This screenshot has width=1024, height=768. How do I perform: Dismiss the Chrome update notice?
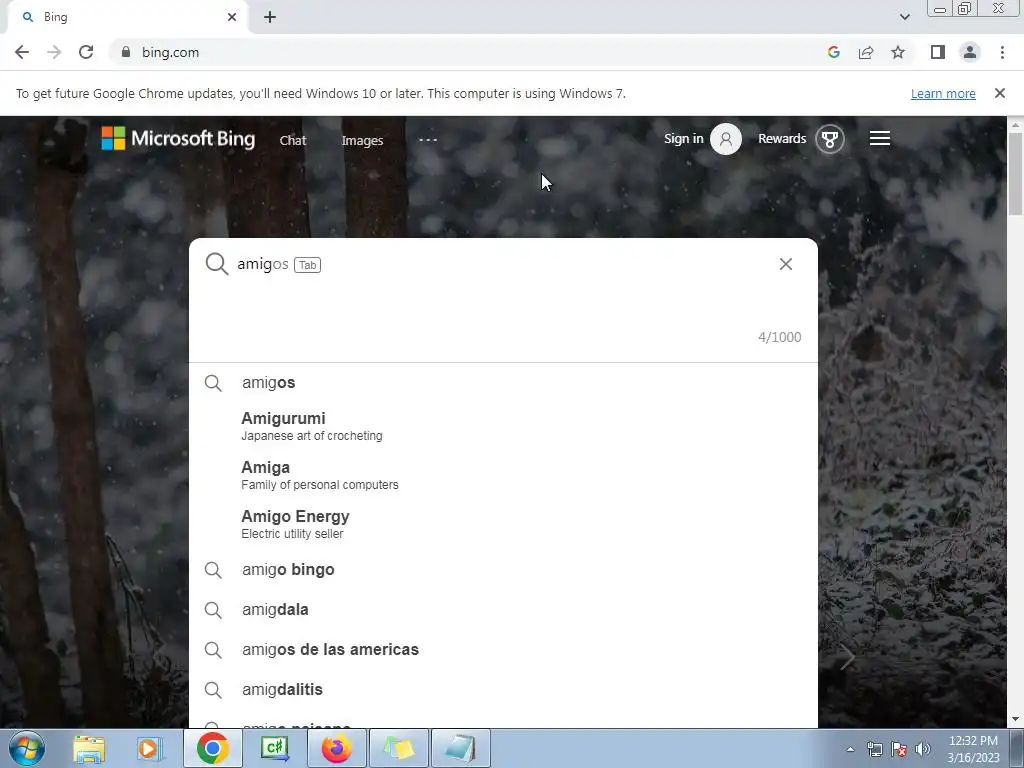[999, 93]
